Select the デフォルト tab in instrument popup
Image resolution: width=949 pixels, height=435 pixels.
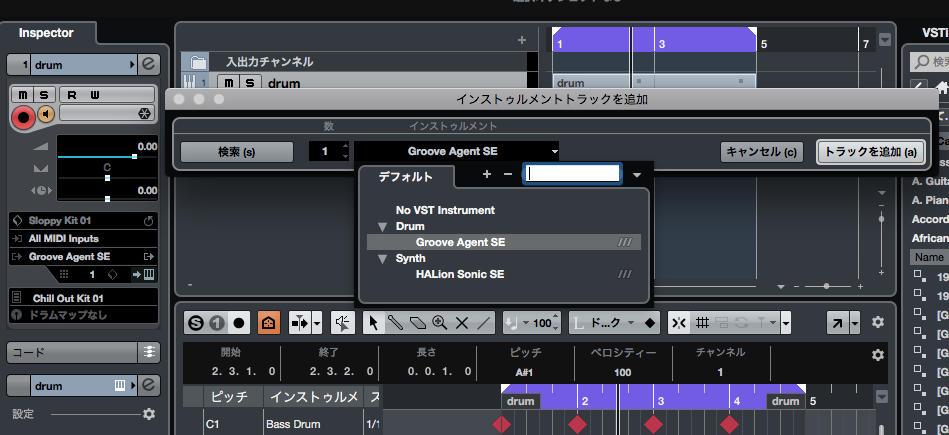click(406, 177)
